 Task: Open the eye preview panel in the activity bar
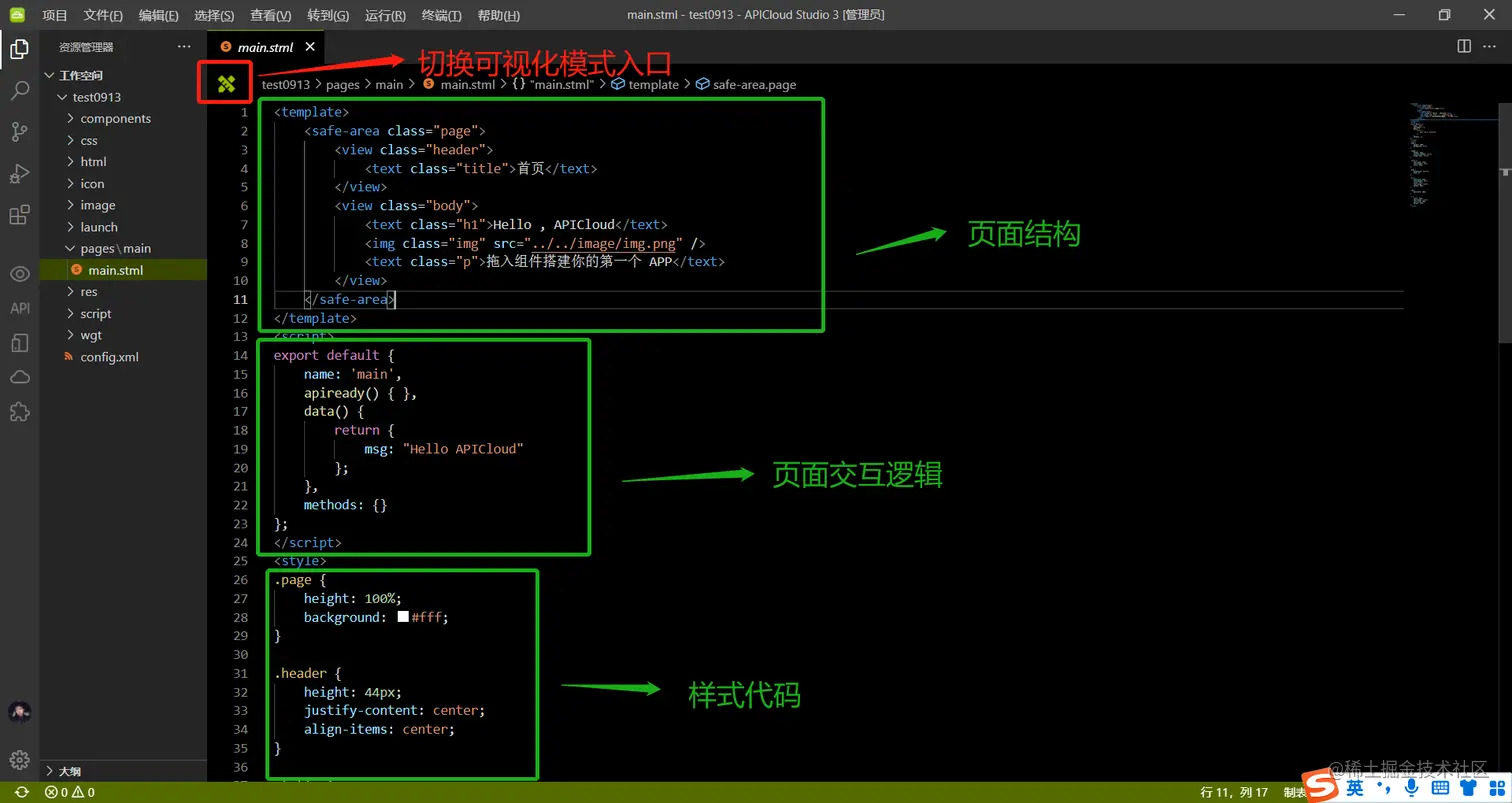pos(19,274)
